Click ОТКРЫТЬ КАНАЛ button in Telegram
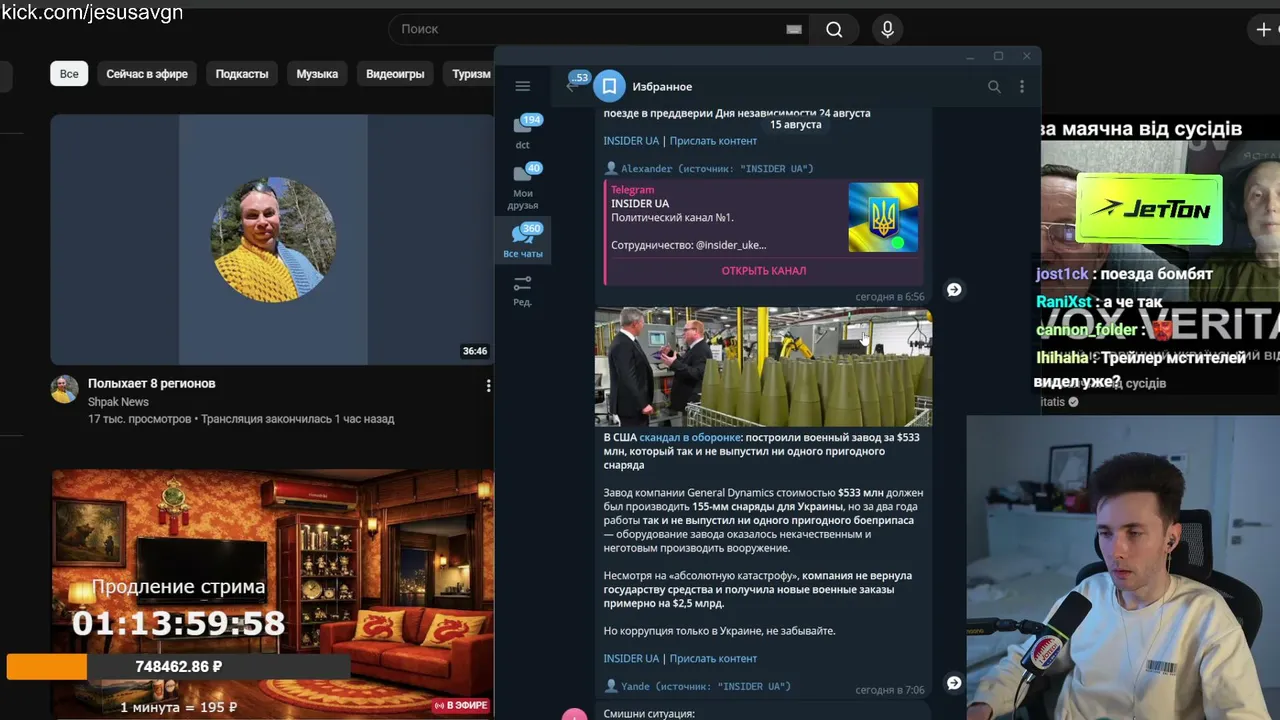The width and height of the screenshot is (1280, 720). 764,271
